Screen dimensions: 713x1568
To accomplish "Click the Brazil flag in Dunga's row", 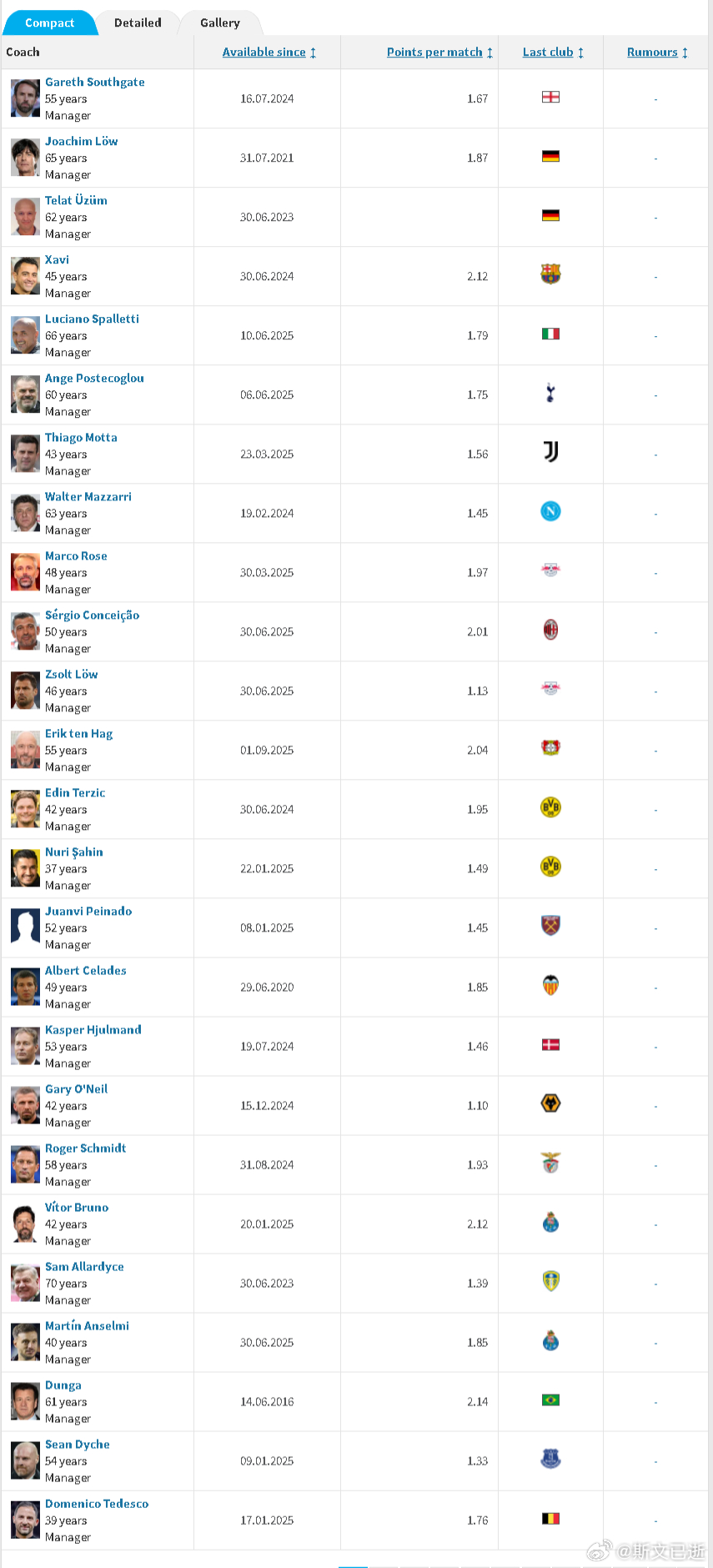I will coord(550,1400).
